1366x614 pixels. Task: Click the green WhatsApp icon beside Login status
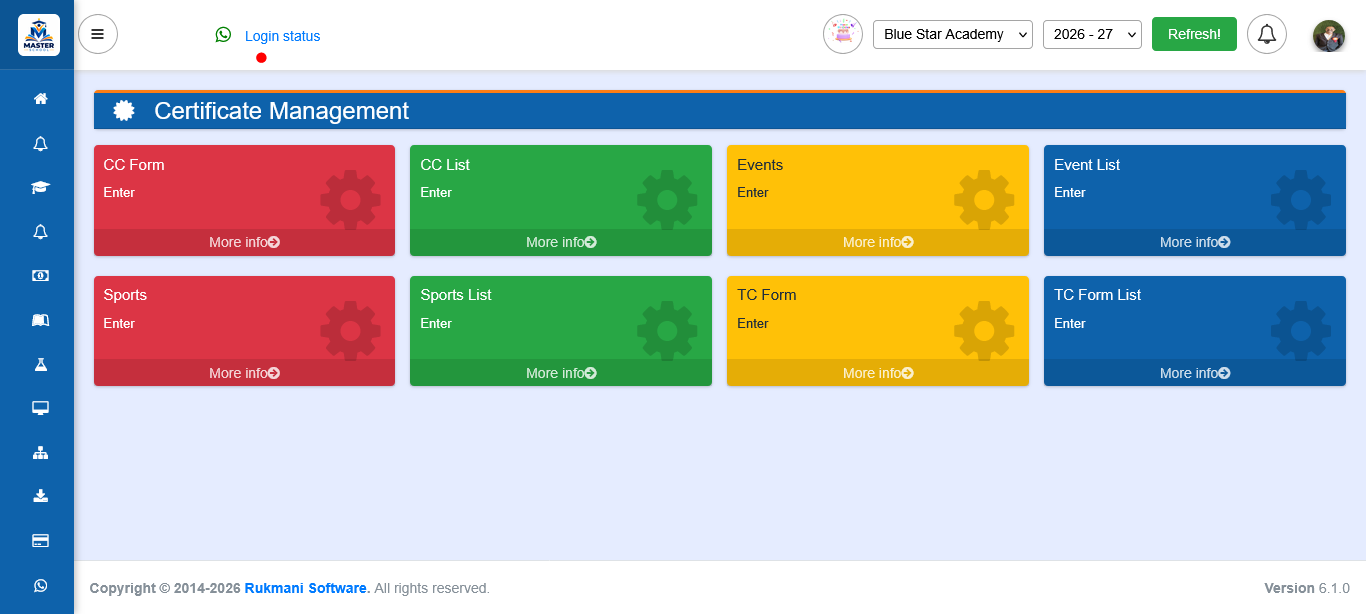tap(223, 35)
